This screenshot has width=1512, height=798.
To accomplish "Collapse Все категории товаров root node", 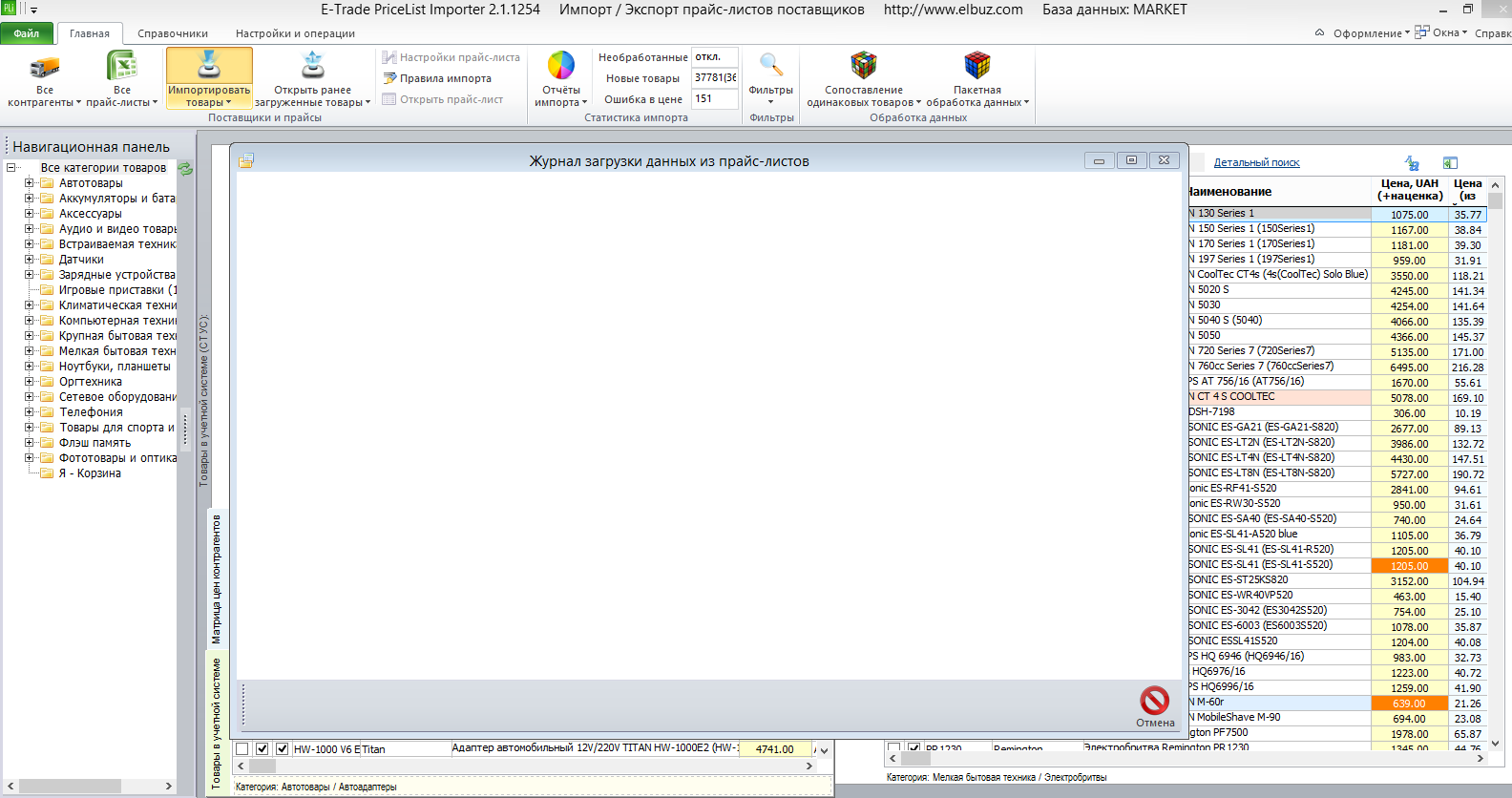I will (10, 168).
